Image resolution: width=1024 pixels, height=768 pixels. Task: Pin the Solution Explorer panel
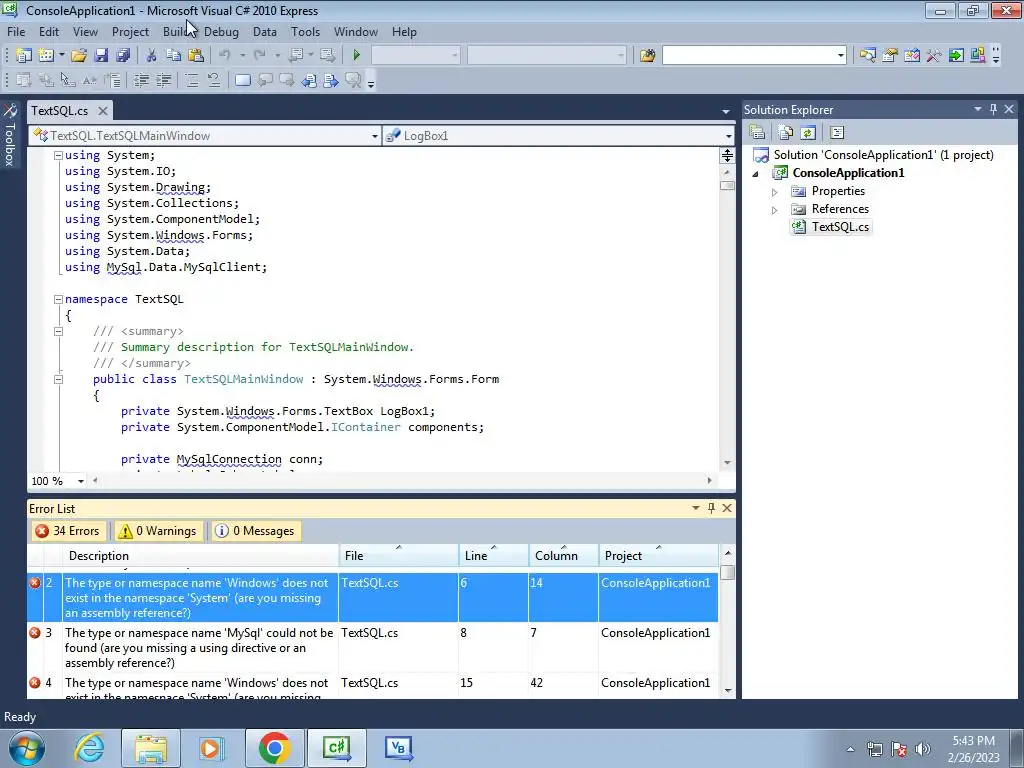pyautogui.click(x=993, y=109)
